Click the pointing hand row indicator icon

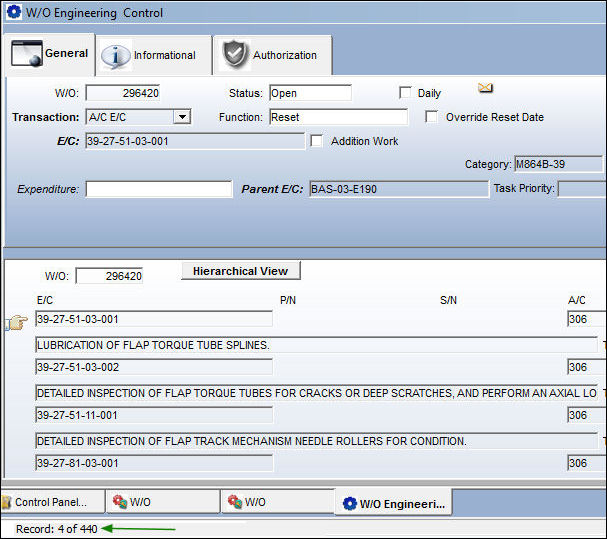coord(17,322)
